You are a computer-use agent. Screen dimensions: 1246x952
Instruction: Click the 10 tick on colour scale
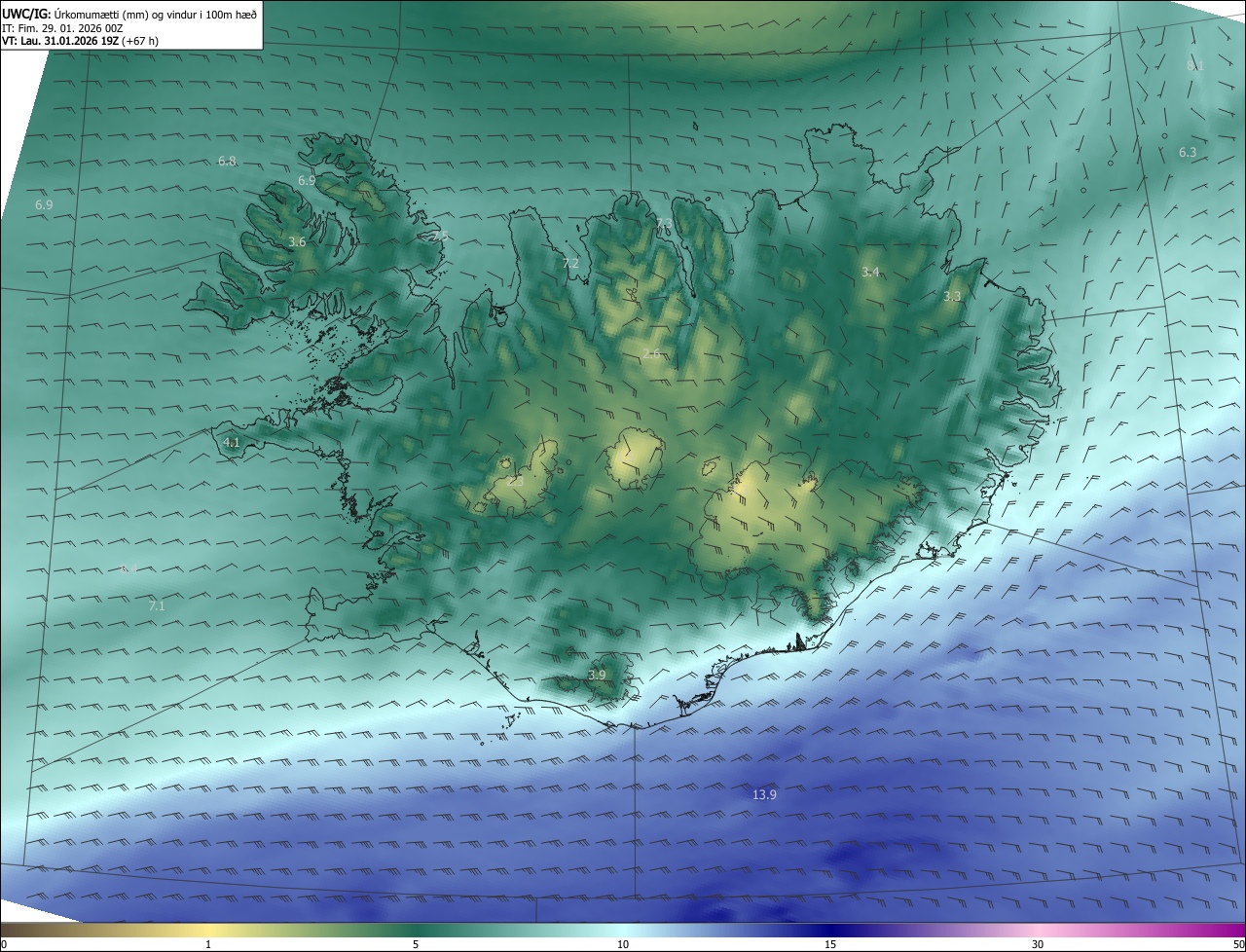point(623,944)
